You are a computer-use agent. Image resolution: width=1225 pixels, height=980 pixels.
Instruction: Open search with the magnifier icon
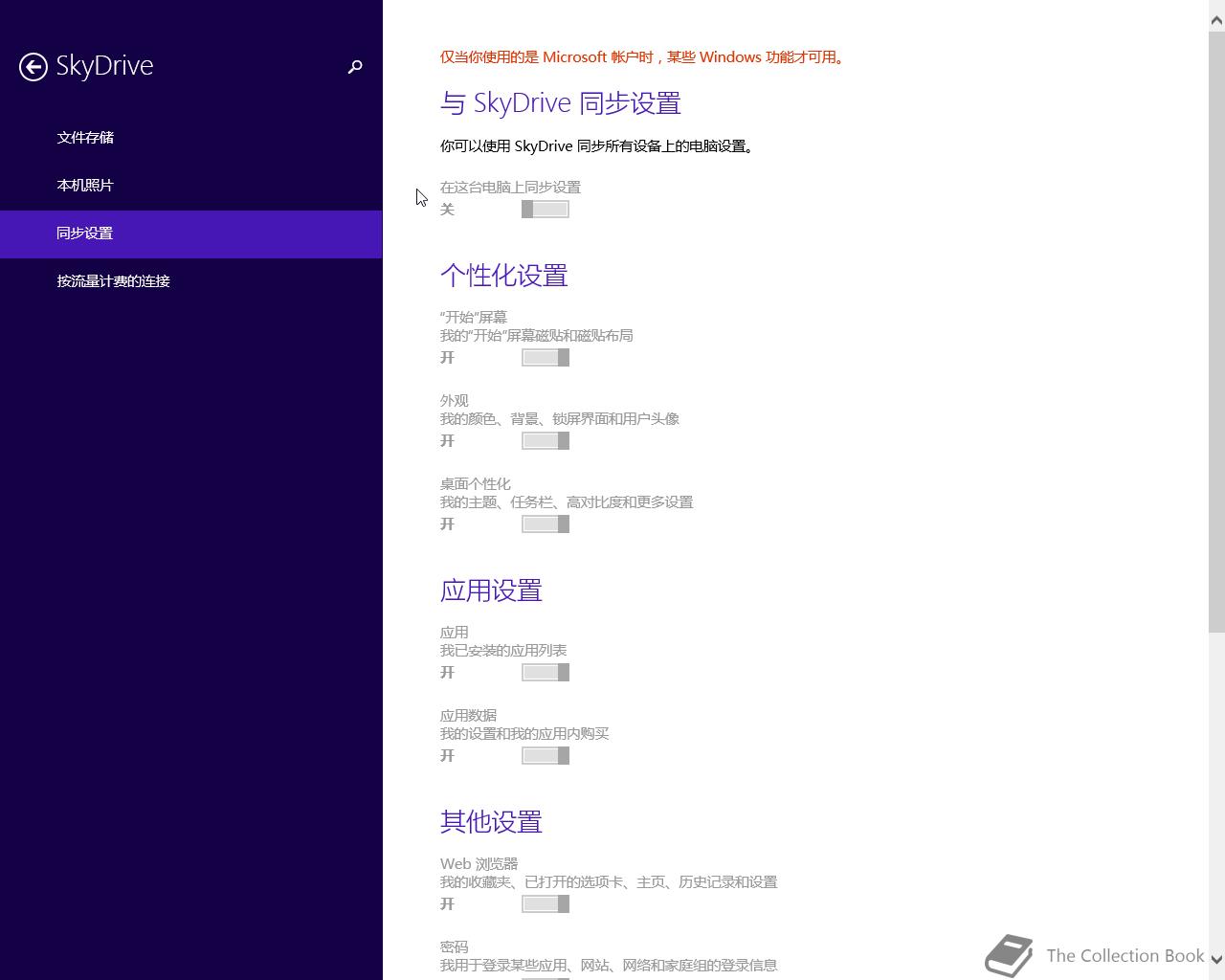click(x=355, y=66)
